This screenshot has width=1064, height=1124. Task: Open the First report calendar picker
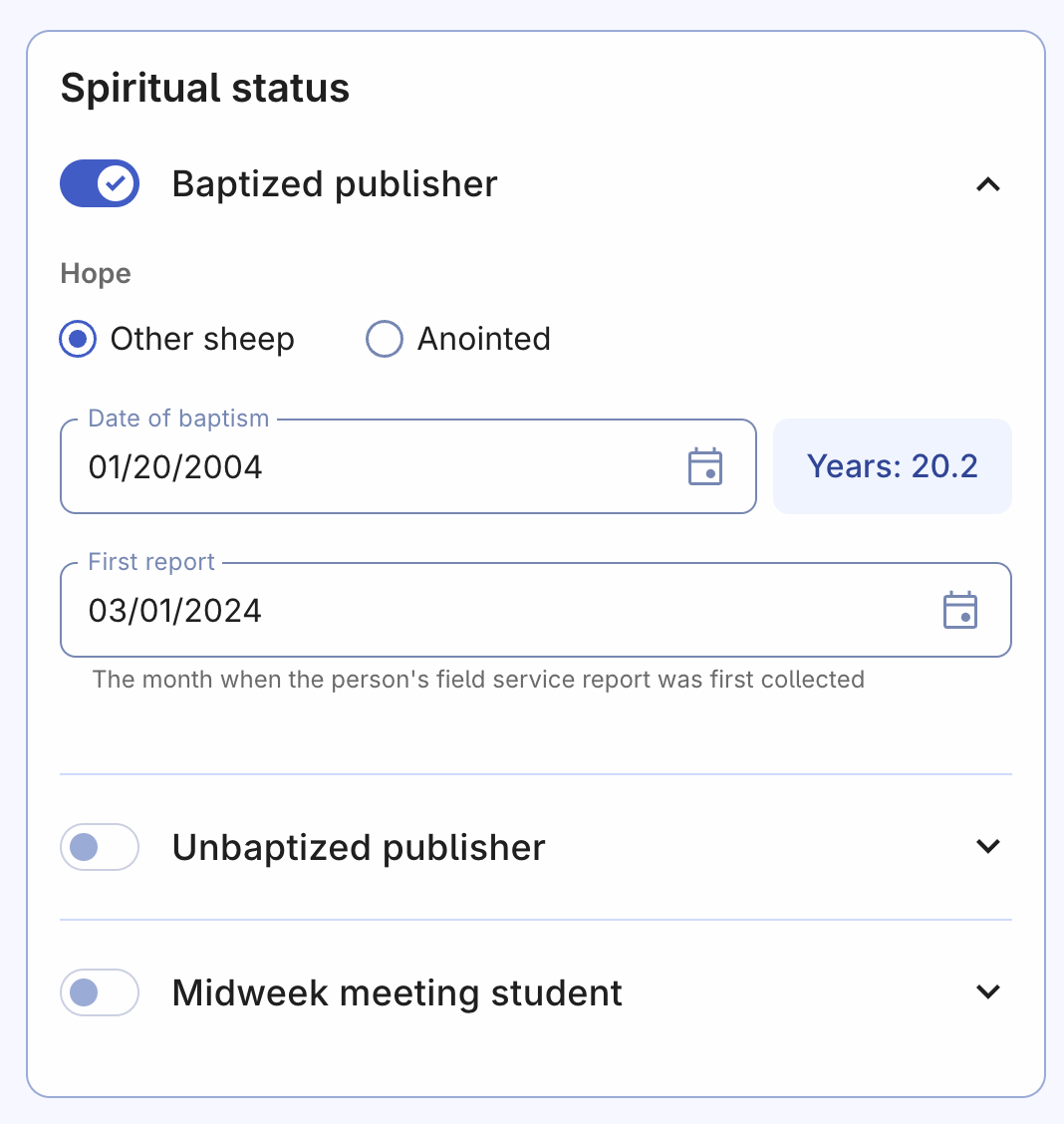click(x=960, y=610)
